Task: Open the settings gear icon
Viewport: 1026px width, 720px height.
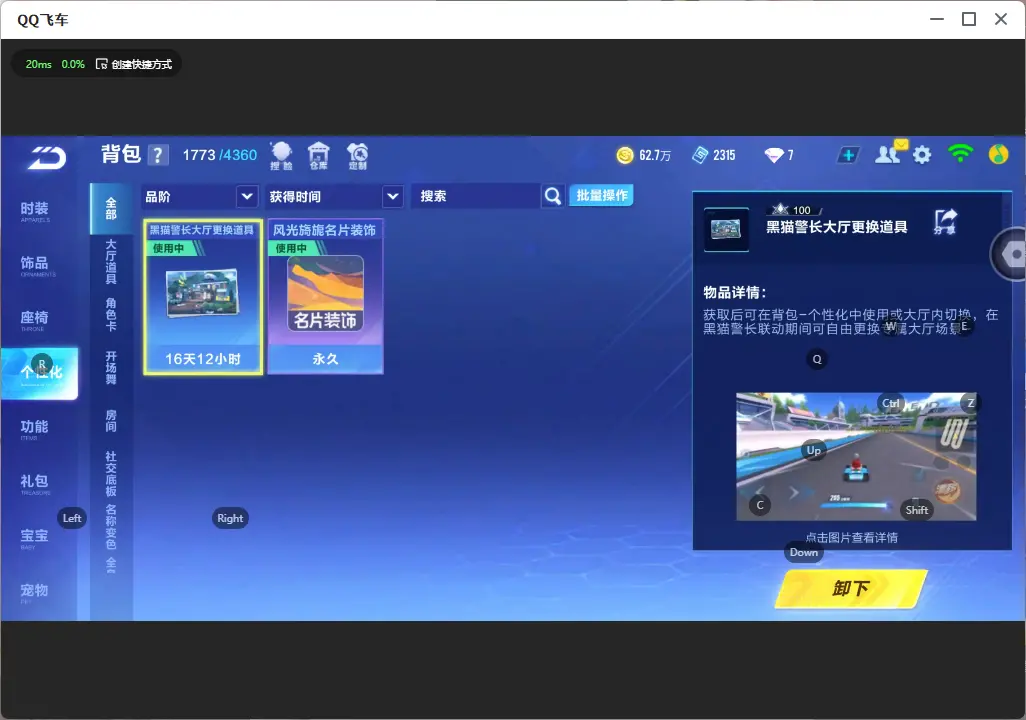Action: pos(922,155)
